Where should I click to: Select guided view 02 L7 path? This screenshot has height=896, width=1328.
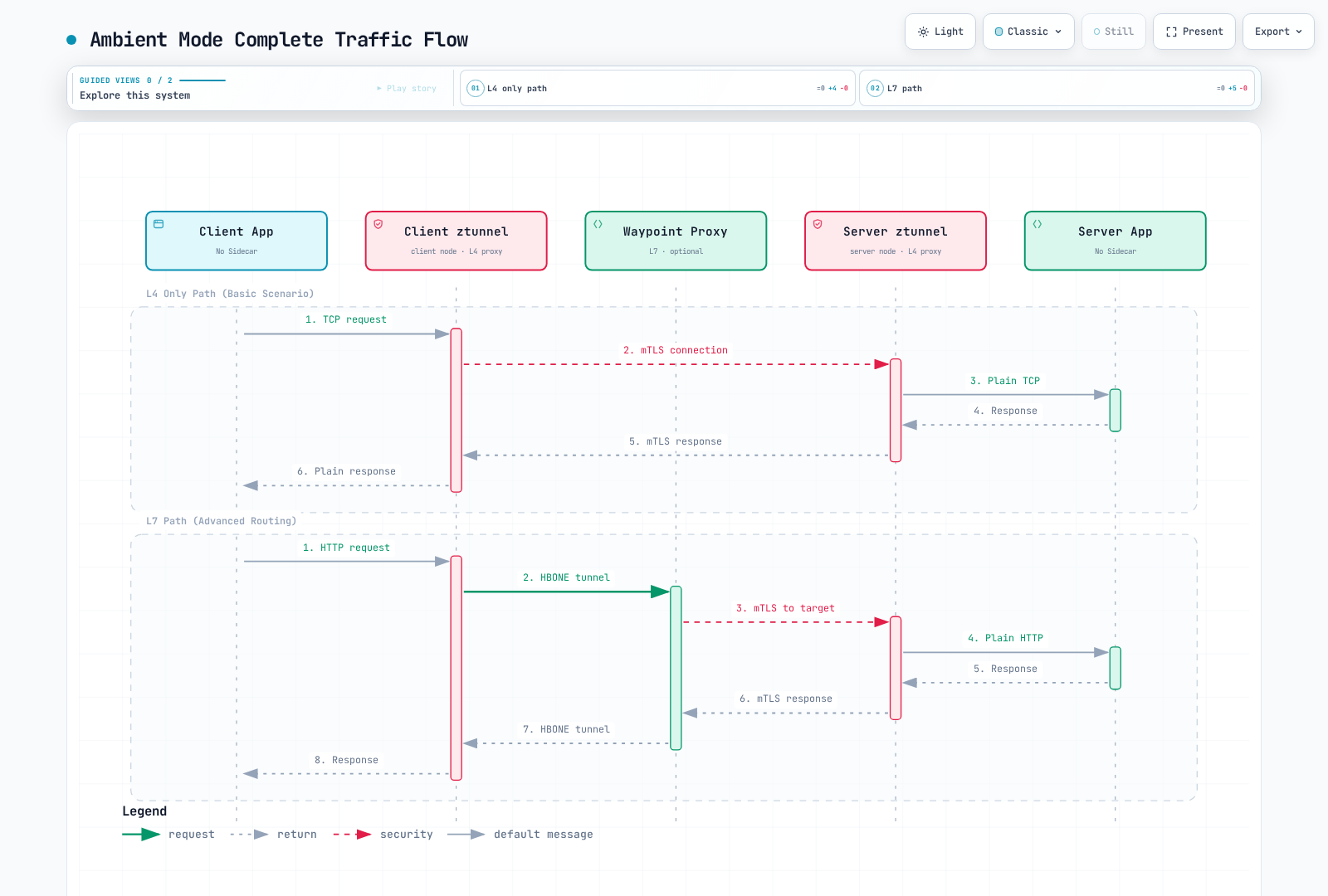[x=1057, y=88]
